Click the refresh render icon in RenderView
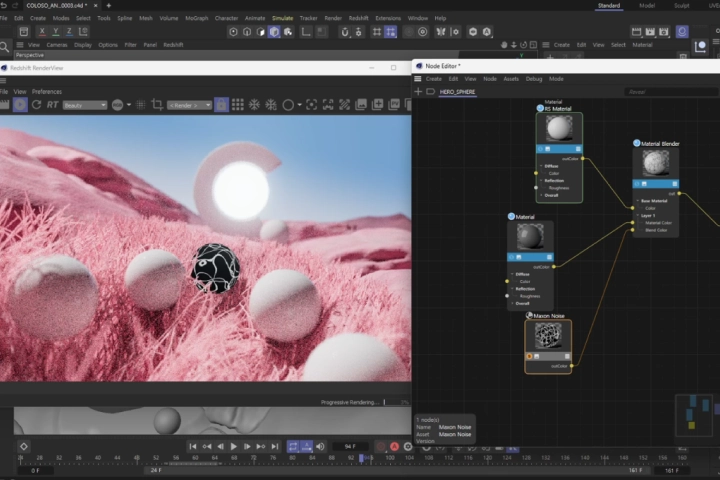The height and width of the screenshot is (480, 720). click(x=36, y=105)
